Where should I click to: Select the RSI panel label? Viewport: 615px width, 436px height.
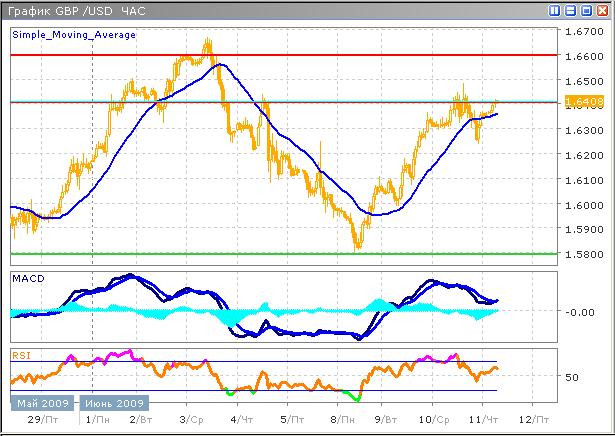20,353
